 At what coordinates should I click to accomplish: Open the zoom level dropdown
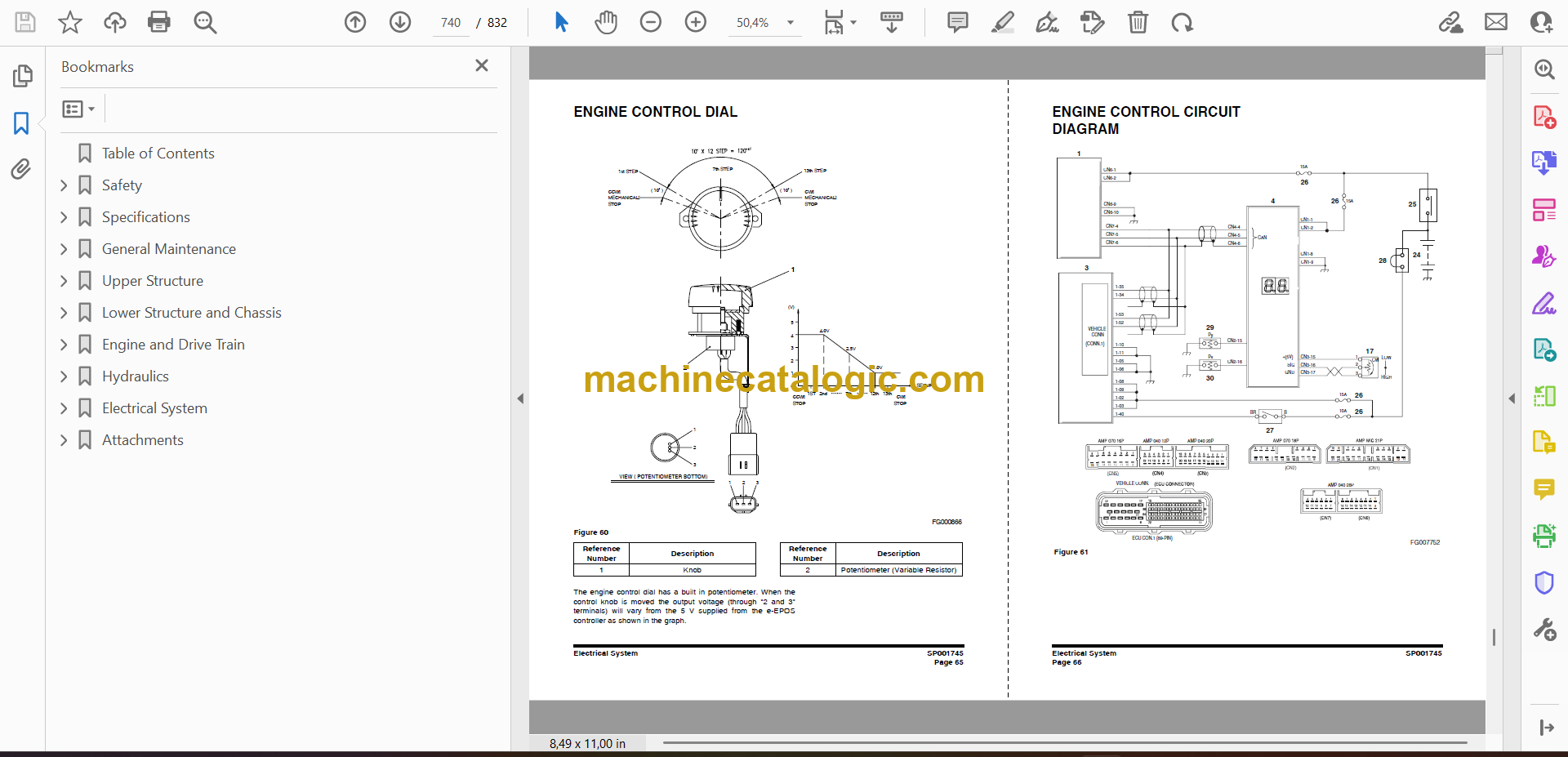(x=791, y=23)
